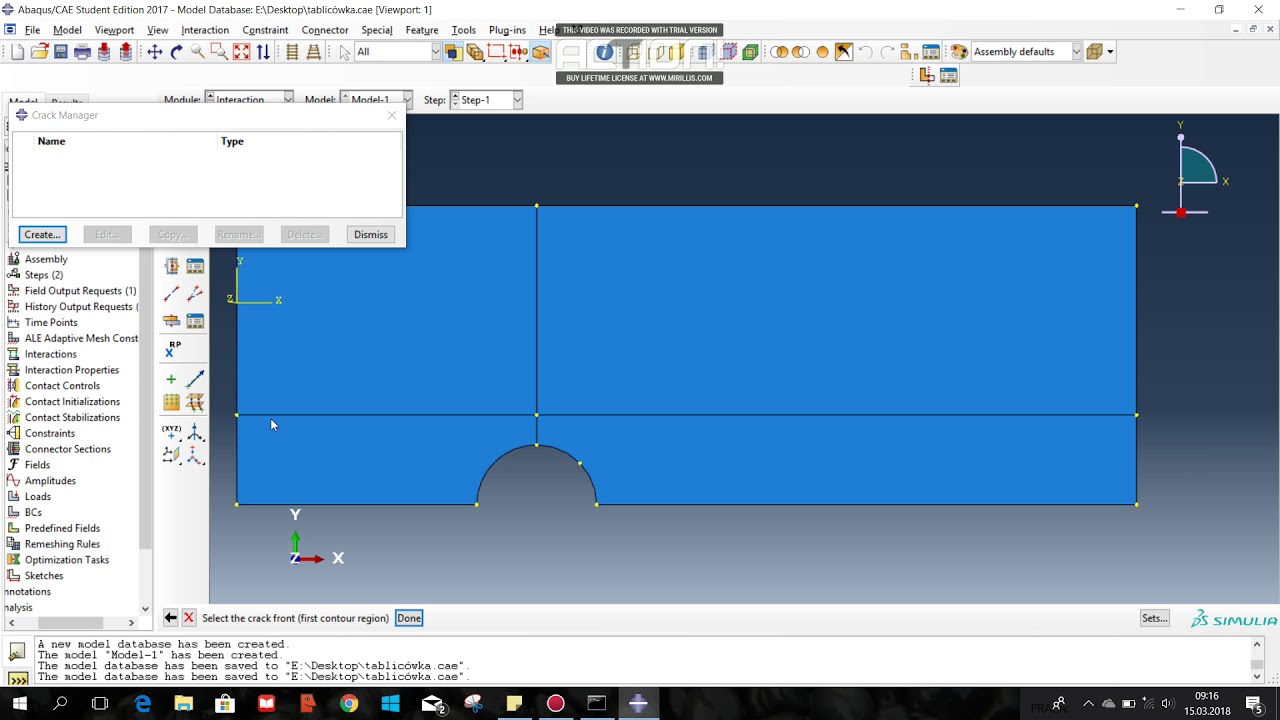
Task: Click the Create Reference Point tool
Action: pyautogui.click(x=172, y=348)
